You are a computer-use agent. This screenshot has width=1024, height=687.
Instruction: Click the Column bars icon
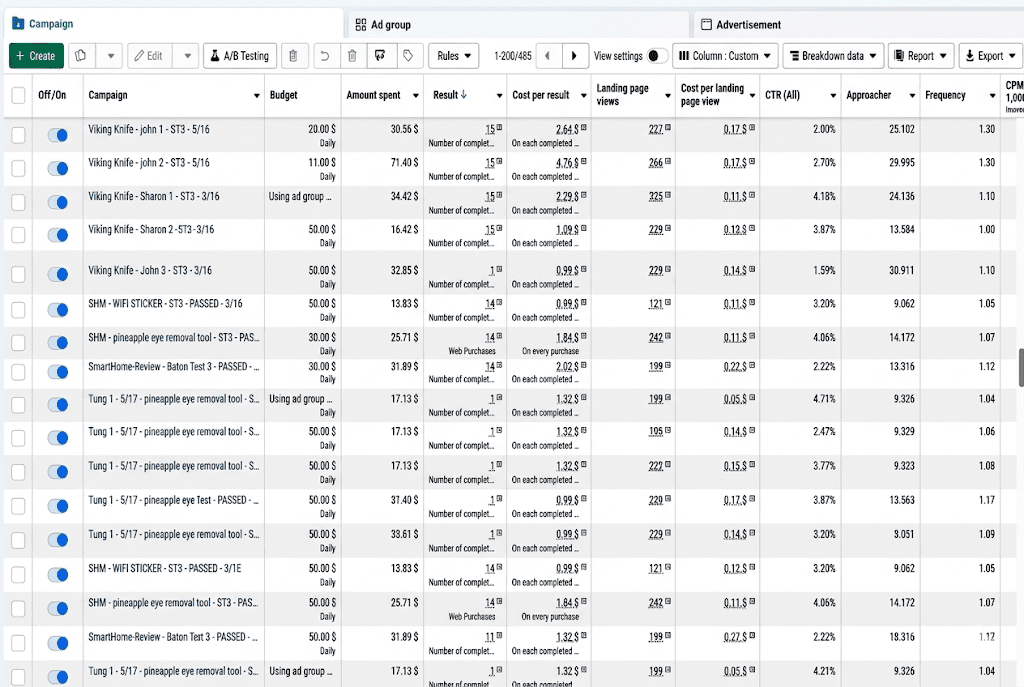click(x=684, y=56)
